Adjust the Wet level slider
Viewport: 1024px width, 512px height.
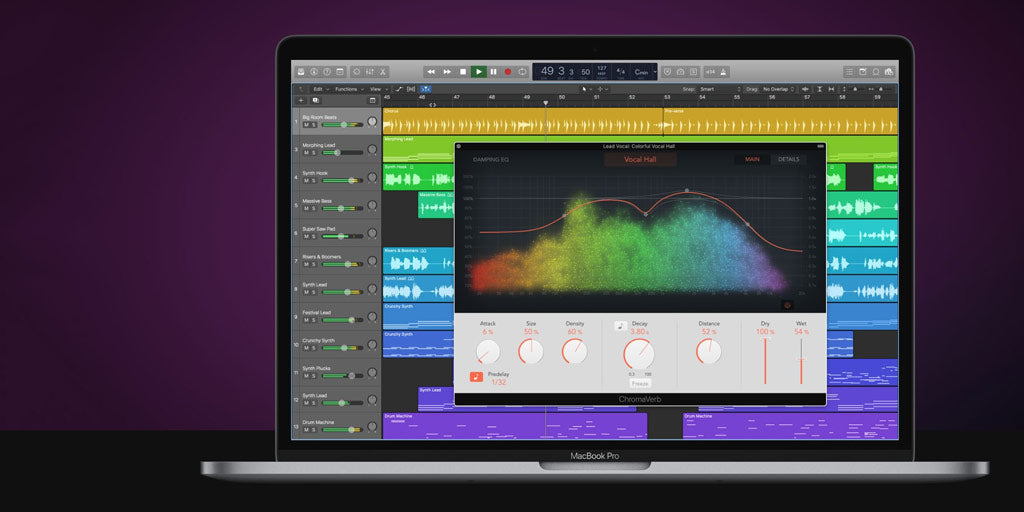[x=801, y=361]
